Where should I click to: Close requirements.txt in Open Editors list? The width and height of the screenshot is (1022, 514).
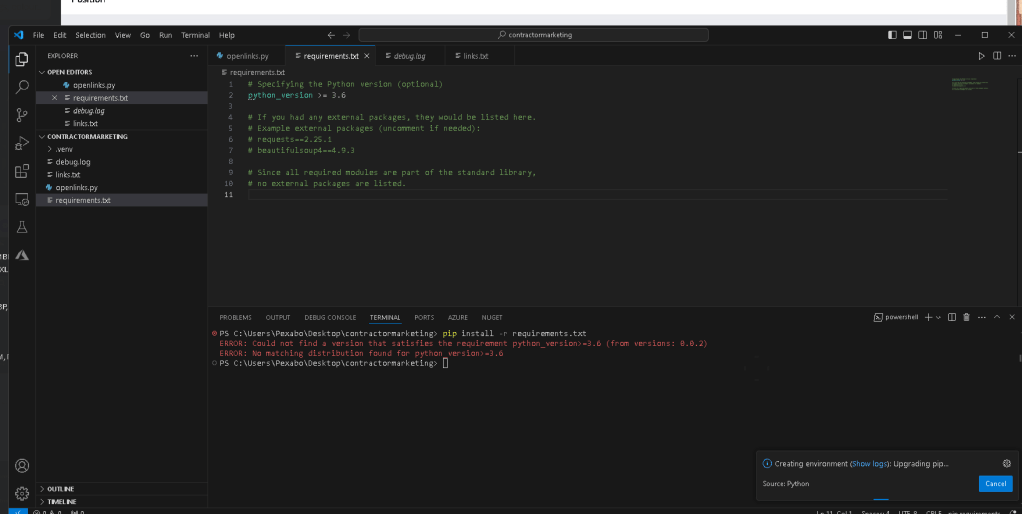[x=55, y=98]
